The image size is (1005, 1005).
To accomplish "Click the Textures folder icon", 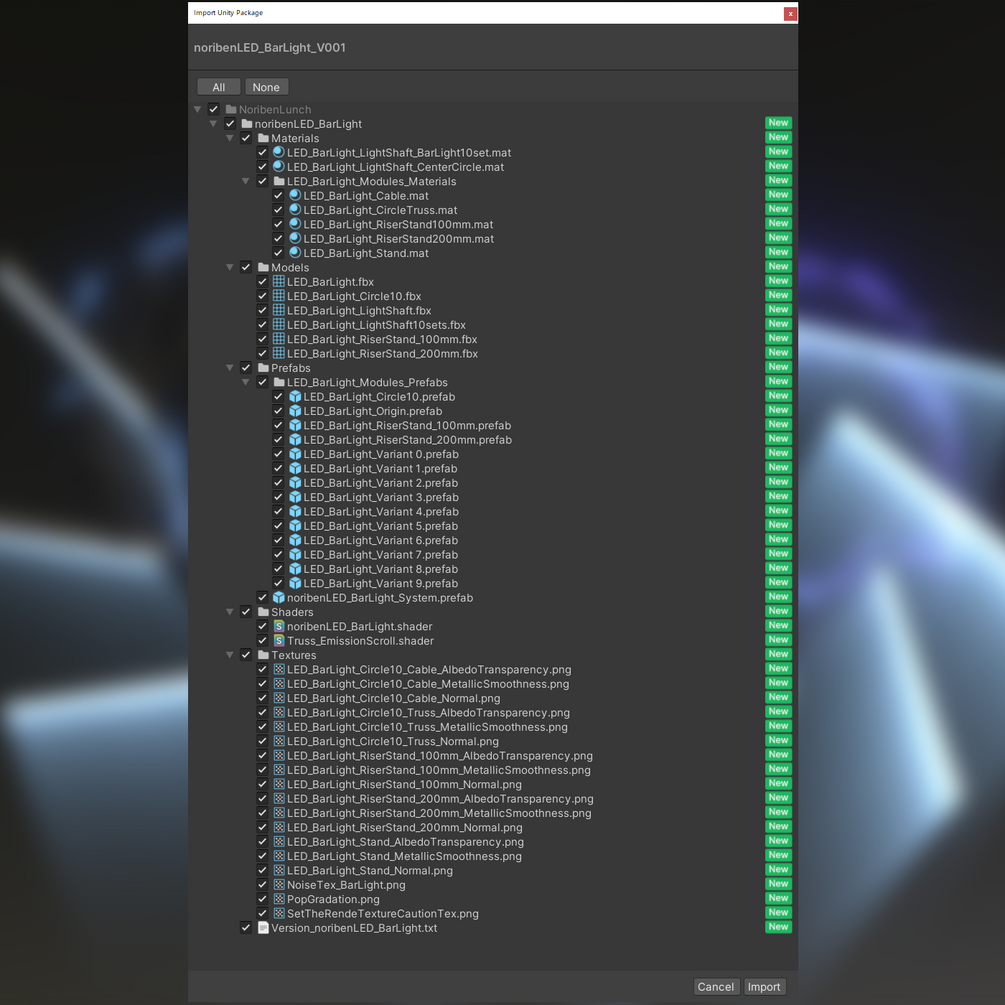I will (x=263, y=655).
